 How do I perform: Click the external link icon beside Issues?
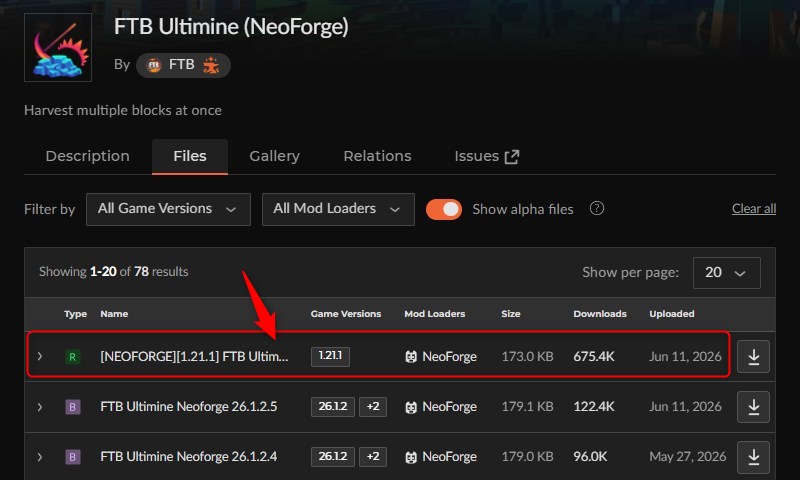[512, 157]
